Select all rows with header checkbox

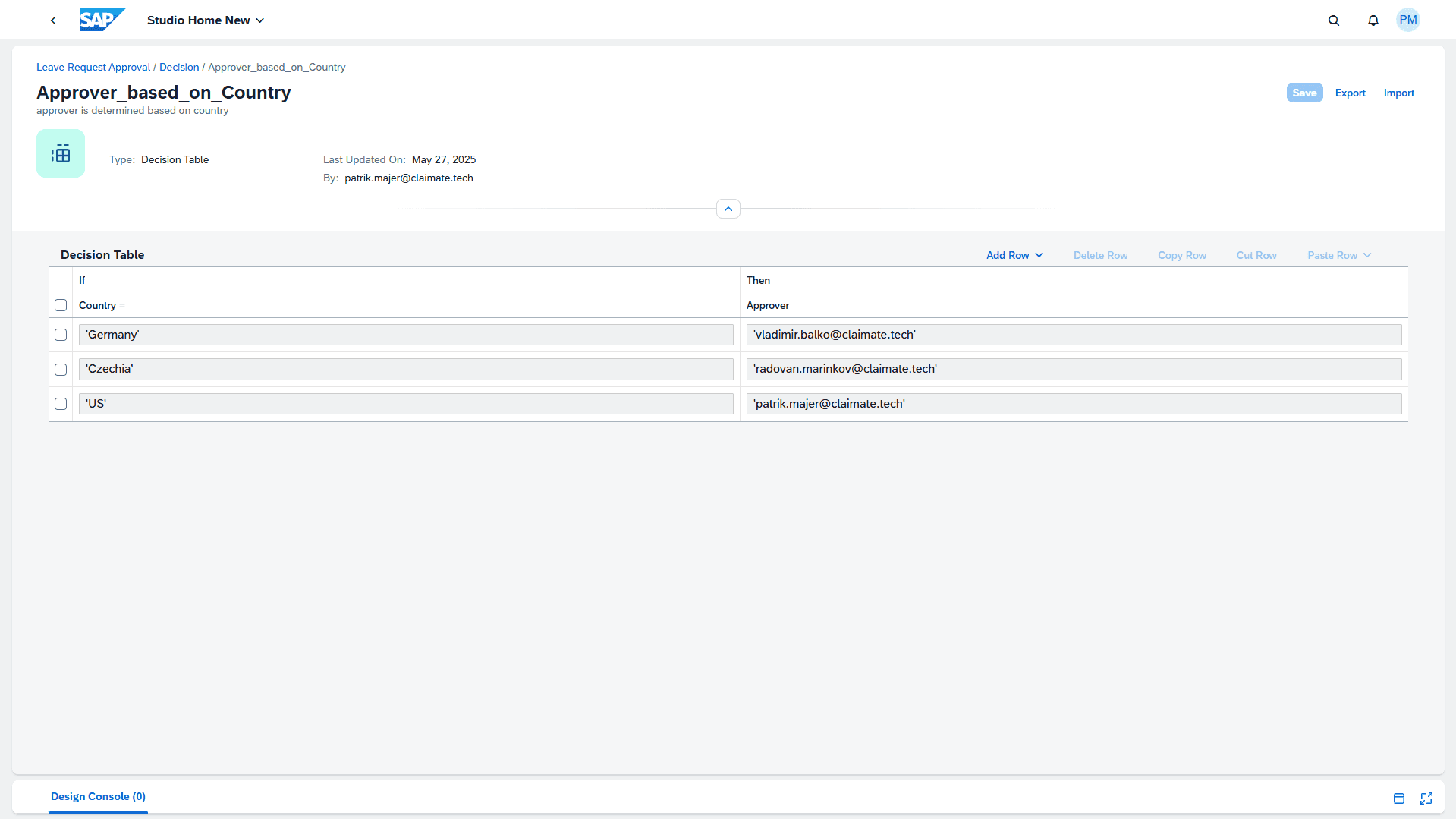[61, 305]
